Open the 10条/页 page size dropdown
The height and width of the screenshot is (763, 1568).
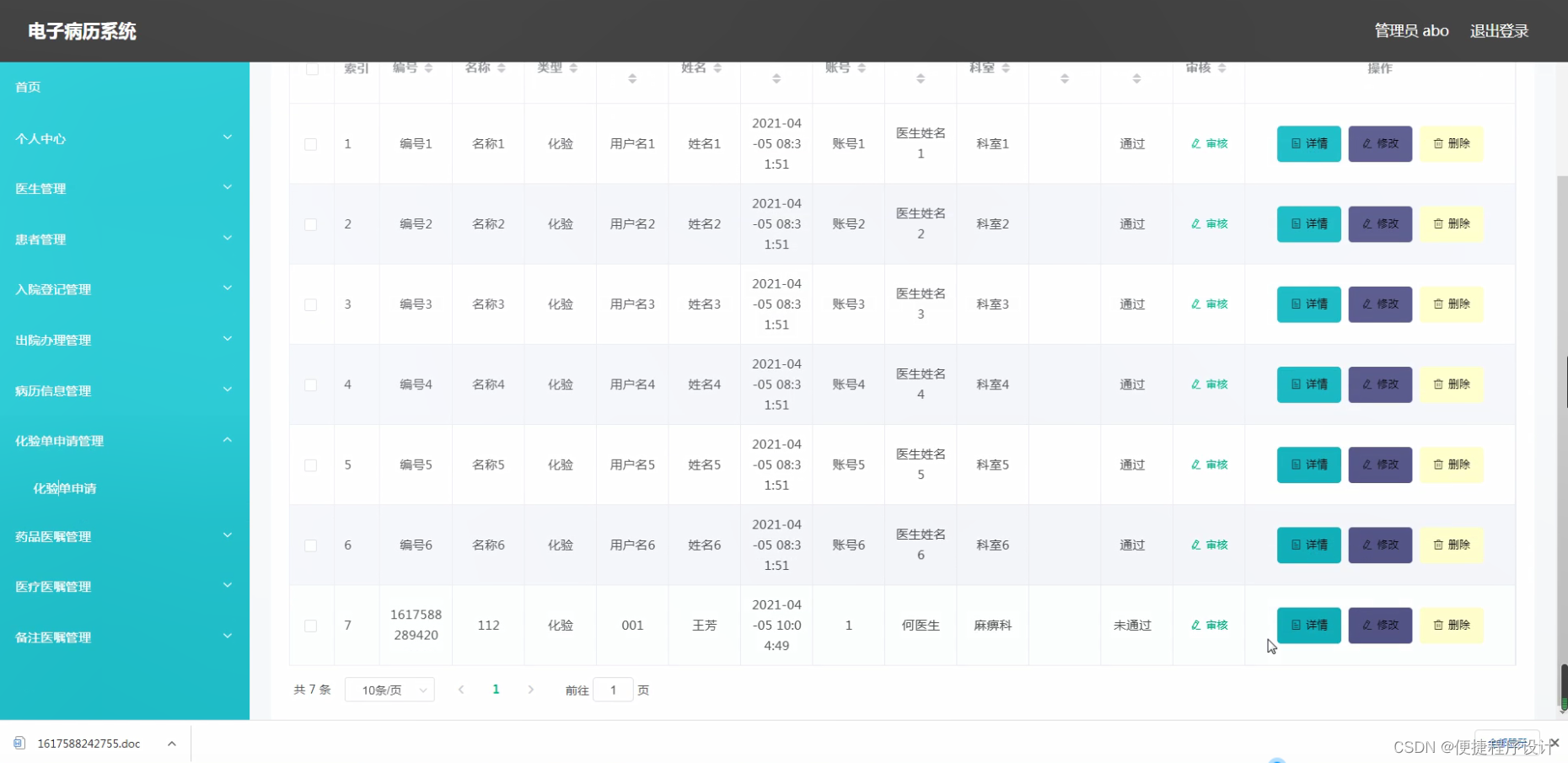click(x=389, y=690)
